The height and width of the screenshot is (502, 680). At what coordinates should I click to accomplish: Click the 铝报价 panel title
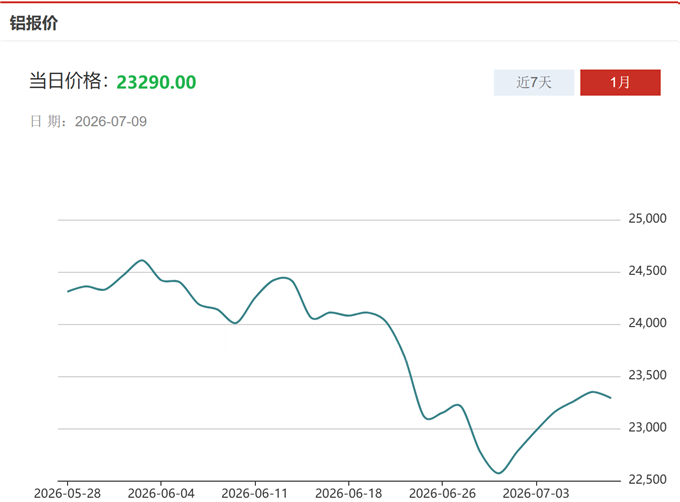[x=34, y=23]
